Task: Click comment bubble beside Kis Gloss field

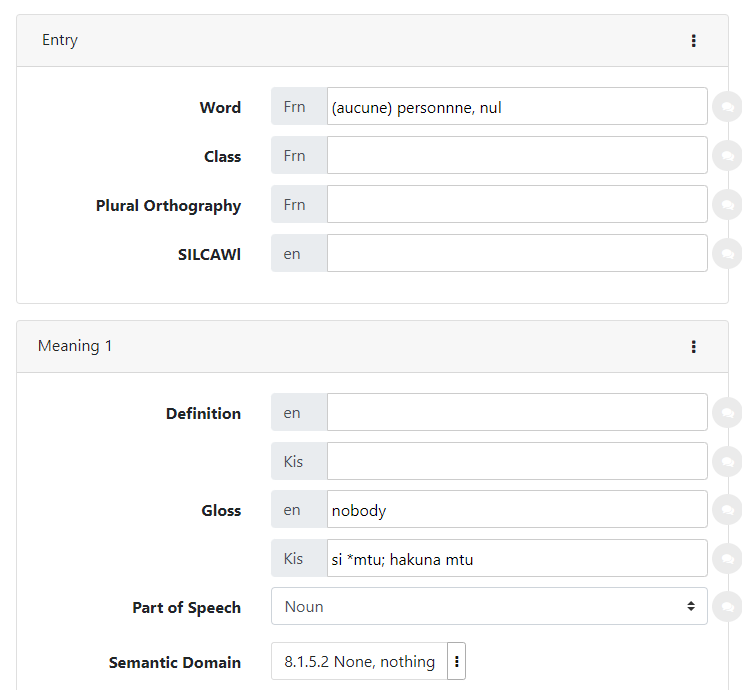Action: (x=726, y=558)
